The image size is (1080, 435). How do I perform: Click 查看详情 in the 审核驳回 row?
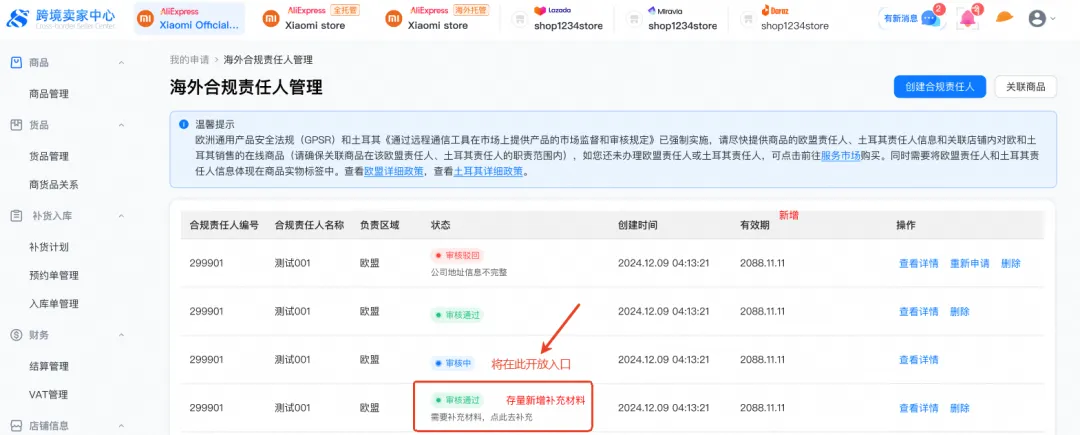(918, 263)
